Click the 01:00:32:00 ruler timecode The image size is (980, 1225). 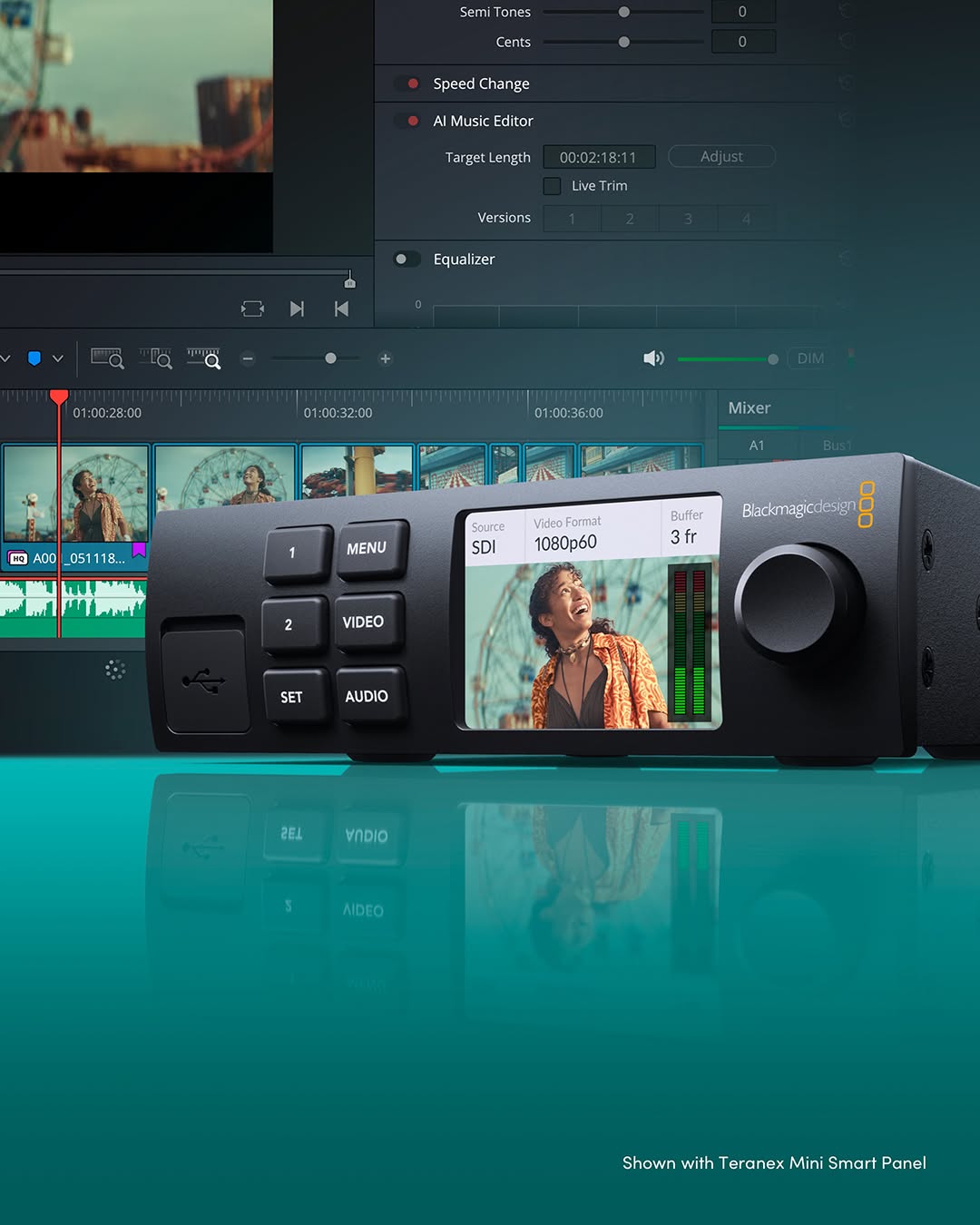338,413
